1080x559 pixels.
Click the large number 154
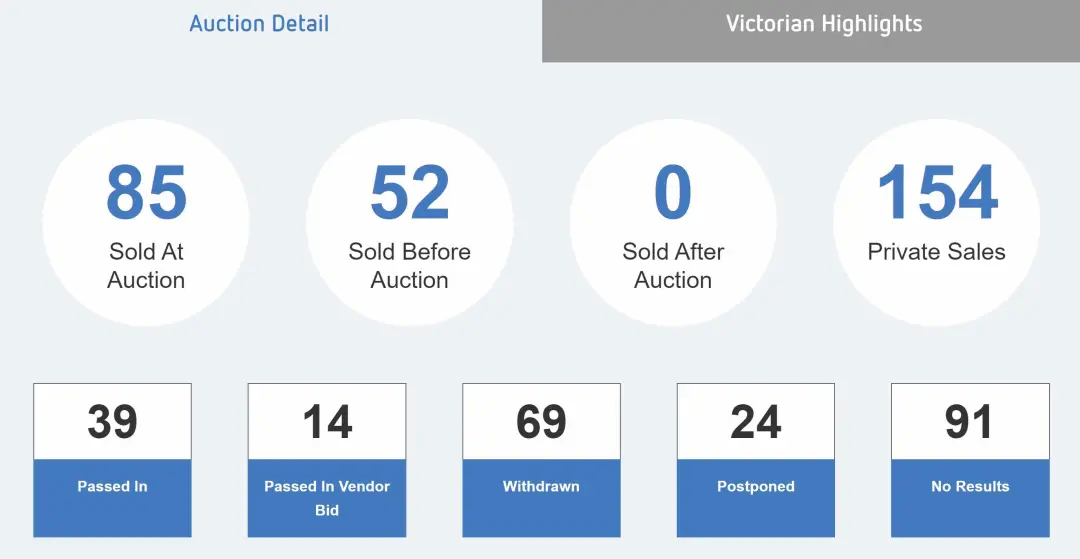click(937, 193)
